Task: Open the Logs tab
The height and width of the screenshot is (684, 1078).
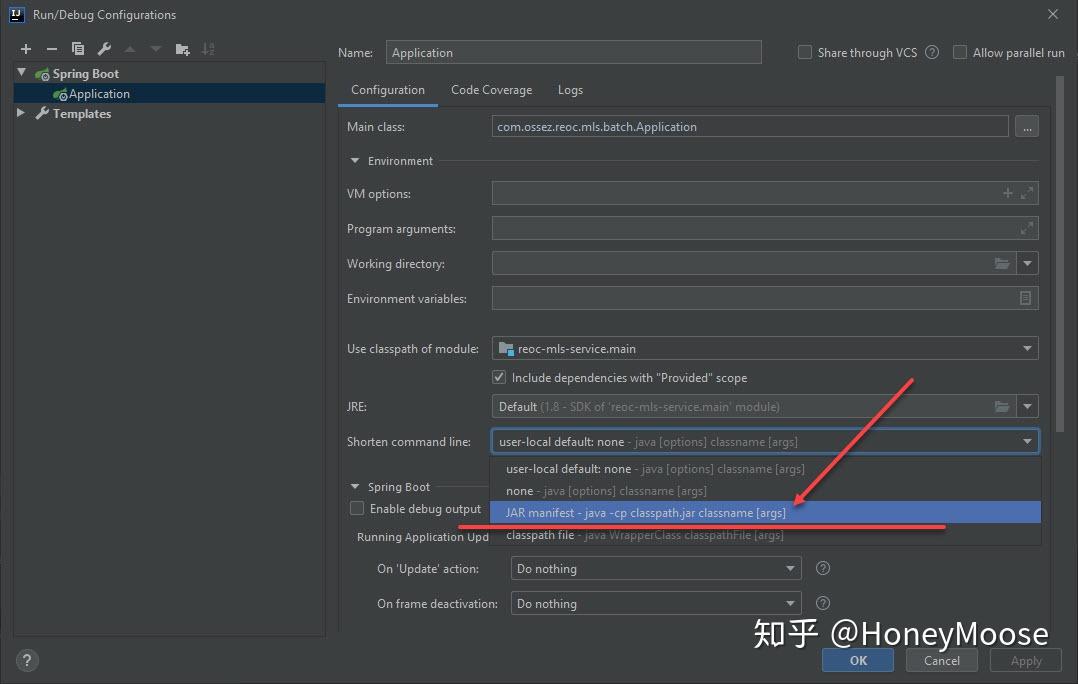Action: click(x=570, y=89)
